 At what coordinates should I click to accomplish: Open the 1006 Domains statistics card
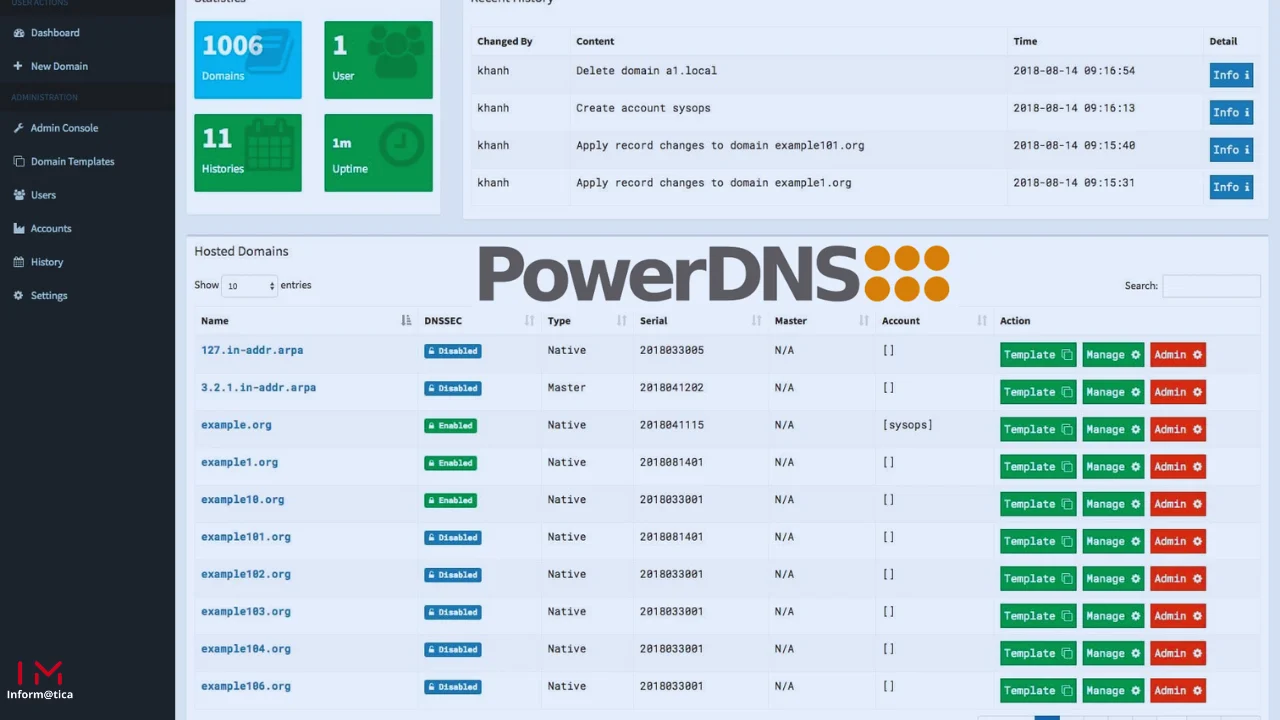coord(248,60)
